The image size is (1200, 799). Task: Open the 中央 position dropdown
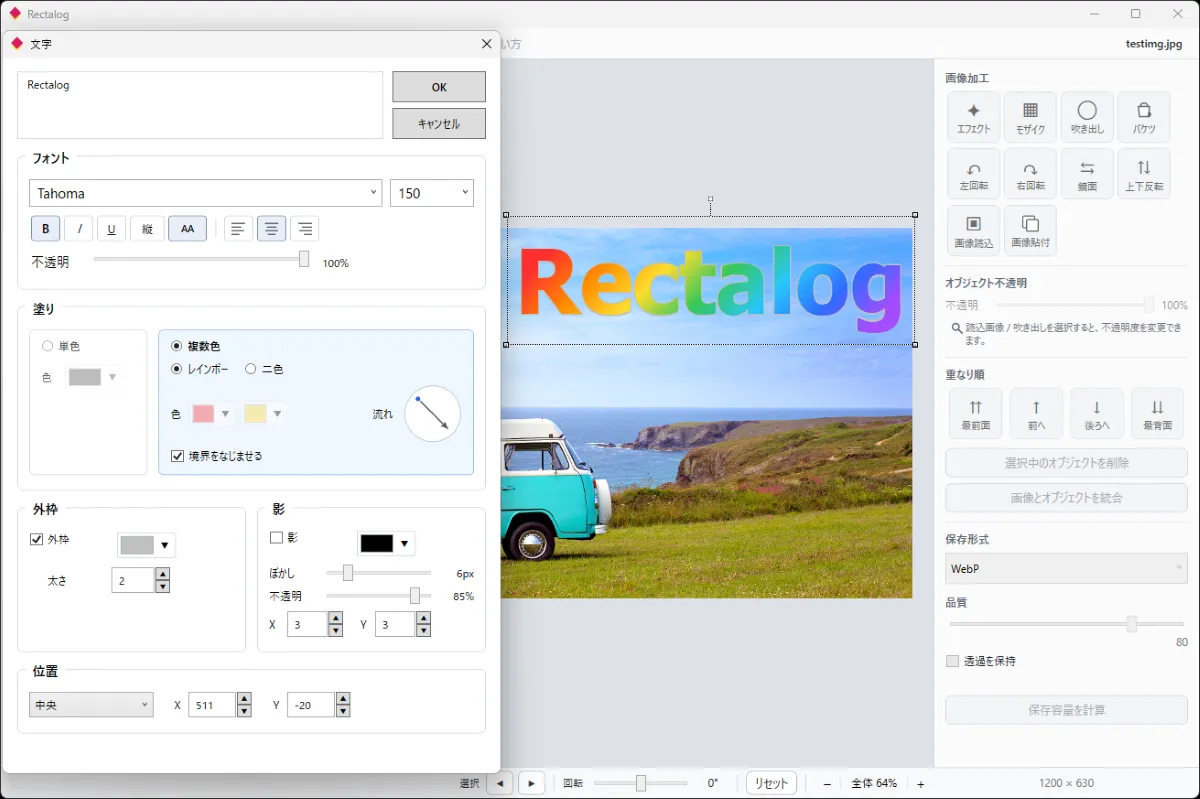(x=91, y=705)
